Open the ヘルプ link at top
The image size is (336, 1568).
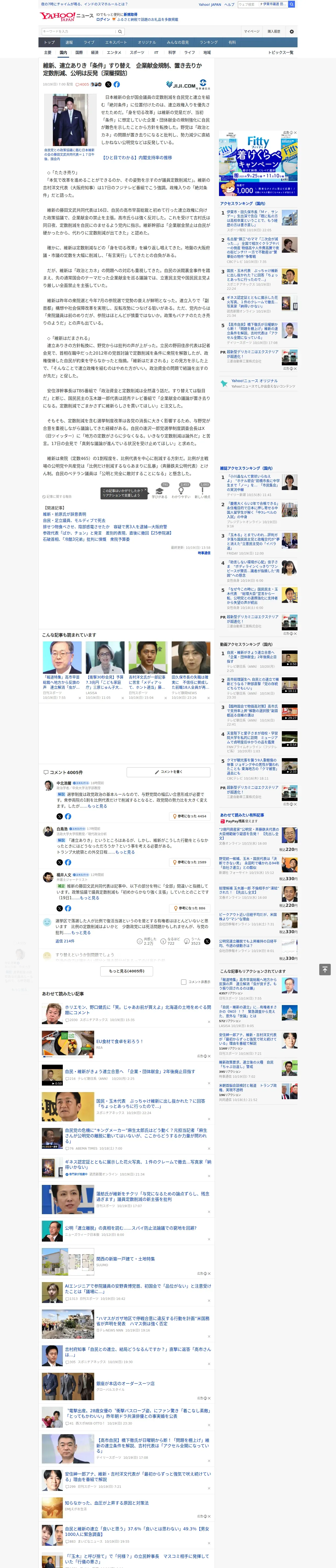click(x=229, y=4)
